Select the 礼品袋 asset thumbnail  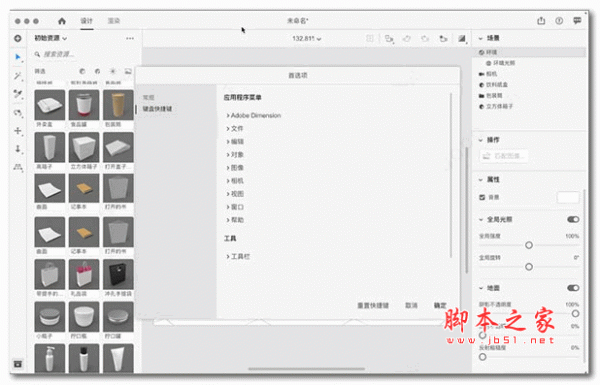(x=84, y=274)
